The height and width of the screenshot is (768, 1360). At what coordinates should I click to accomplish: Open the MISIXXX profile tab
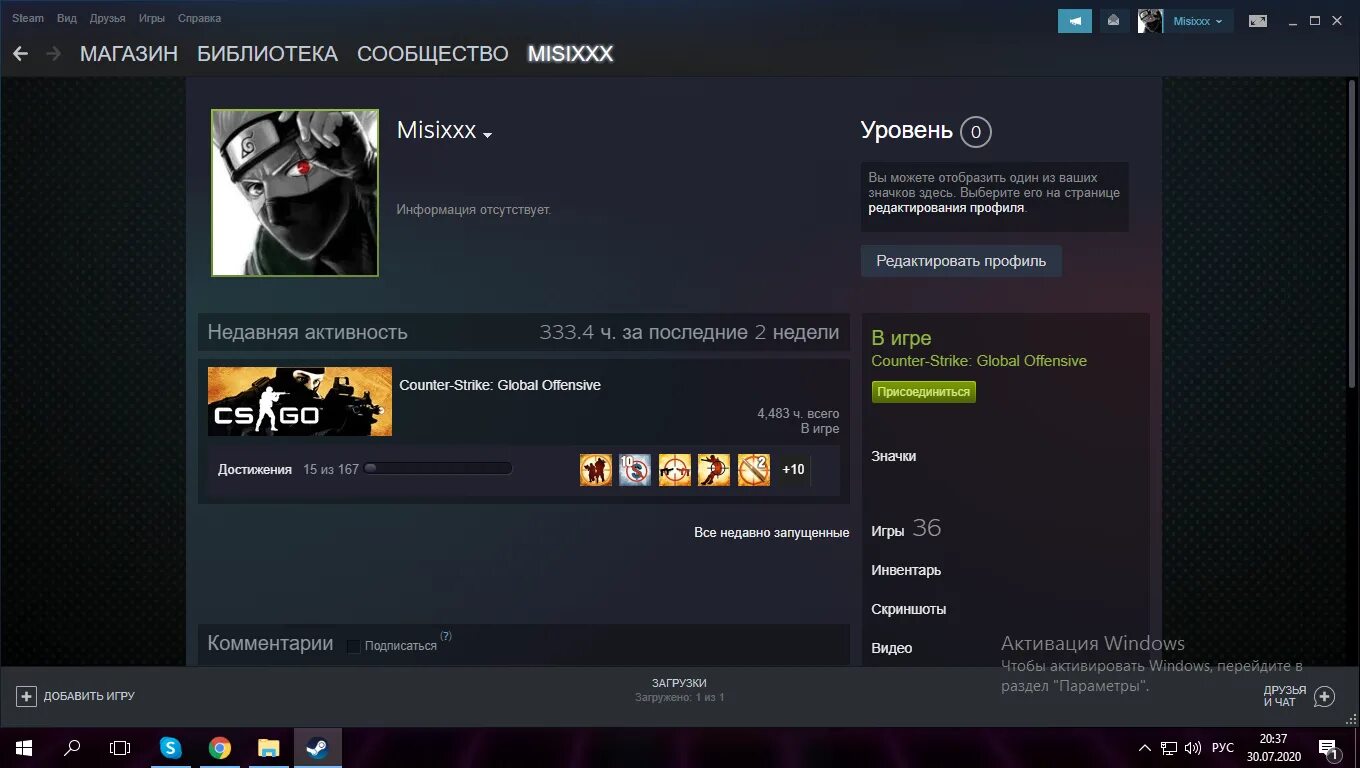click(570, 54)
